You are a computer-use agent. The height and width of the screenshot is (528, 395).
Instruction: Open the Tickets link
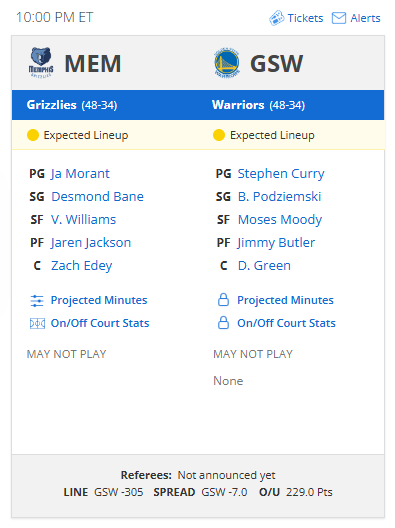[x=305, y=18]
